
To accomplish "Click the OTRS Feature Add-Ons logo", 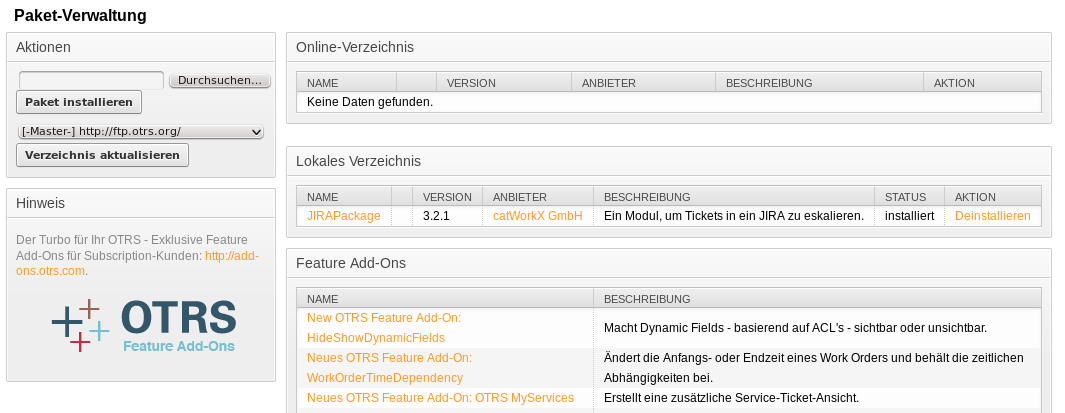I will coord(143,326).
